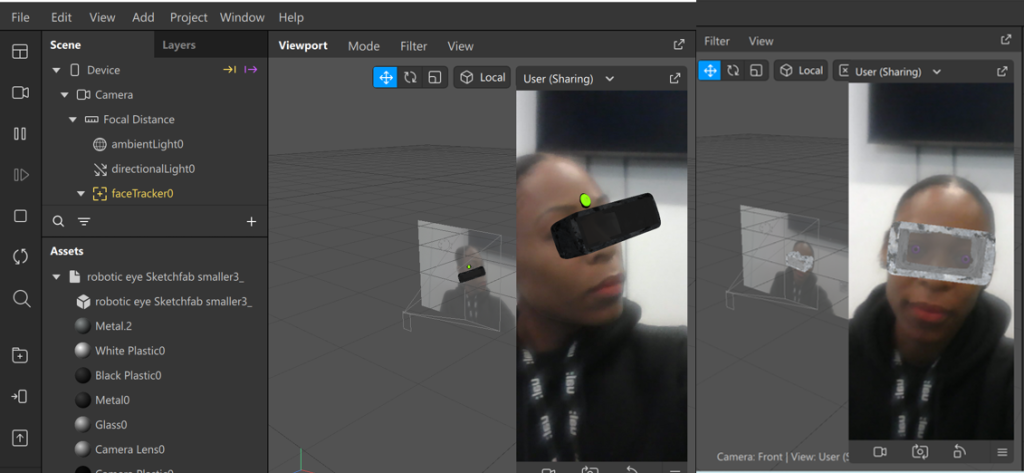Collapse the Focal Distance node

(x=72, y=120)
